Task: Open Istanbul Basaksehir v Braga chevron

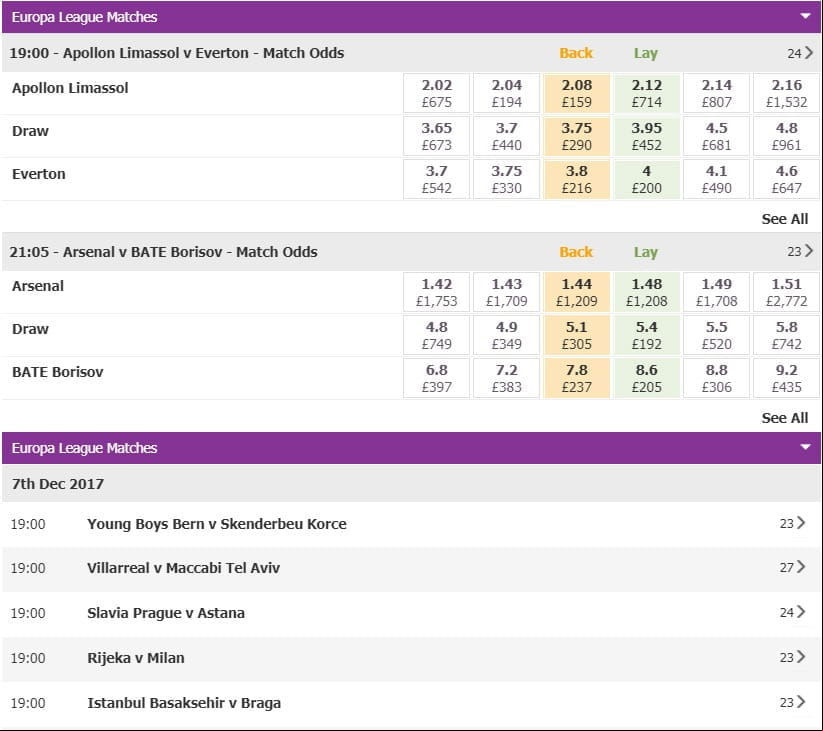Action: 801,702
